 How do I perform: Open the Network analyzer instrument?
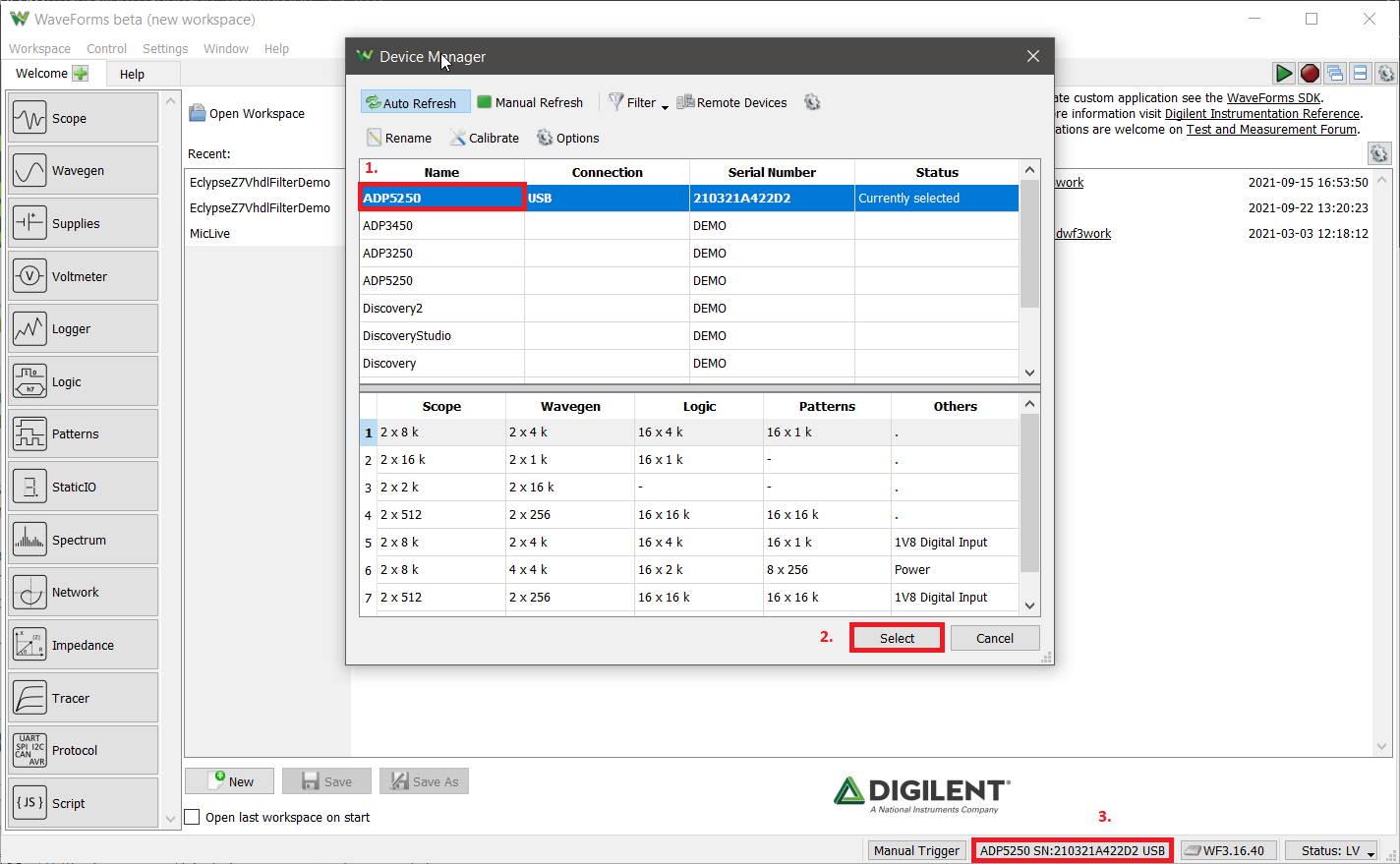83,592
